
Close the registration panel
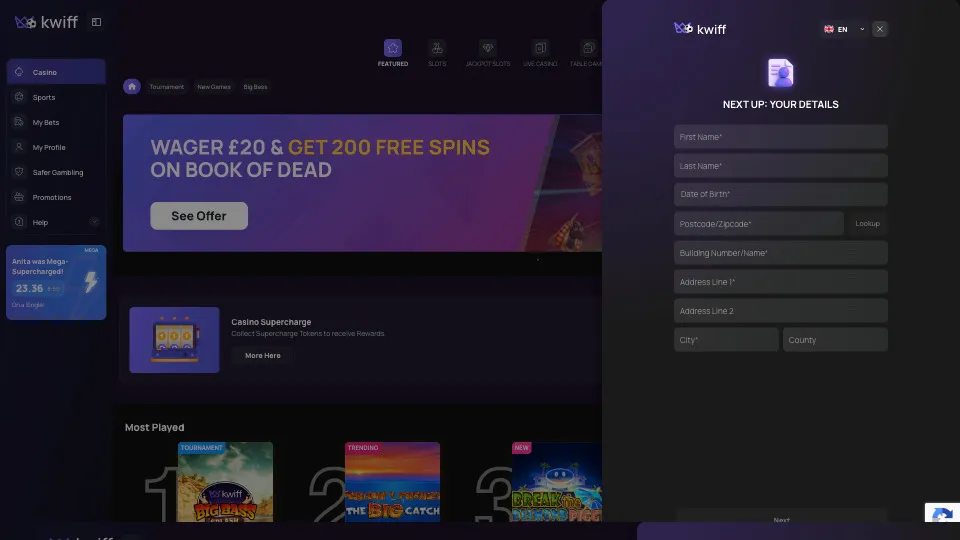tap(880, 29)
